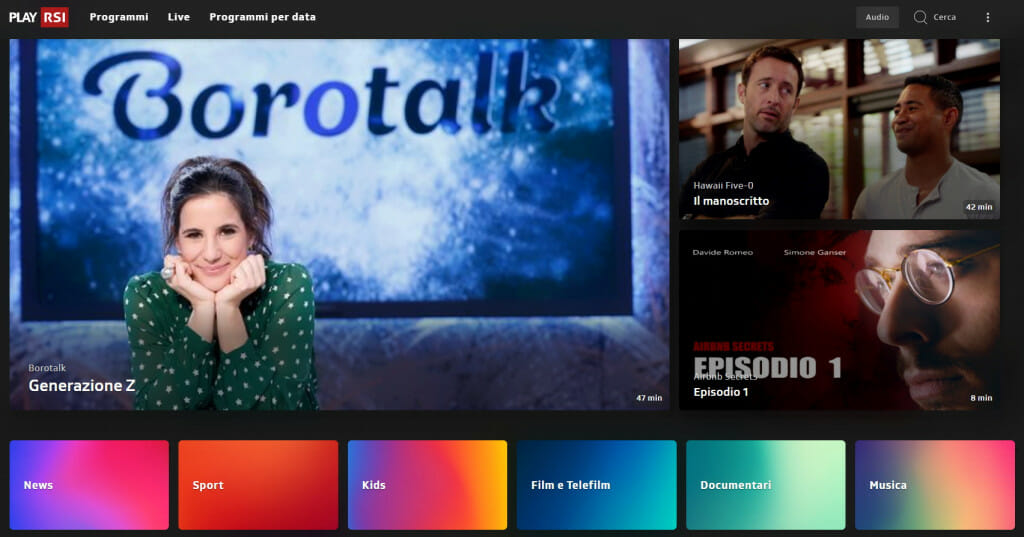Screen dimensions: 1024x537
Task: Open the Kids category tile
Action: 427,485
